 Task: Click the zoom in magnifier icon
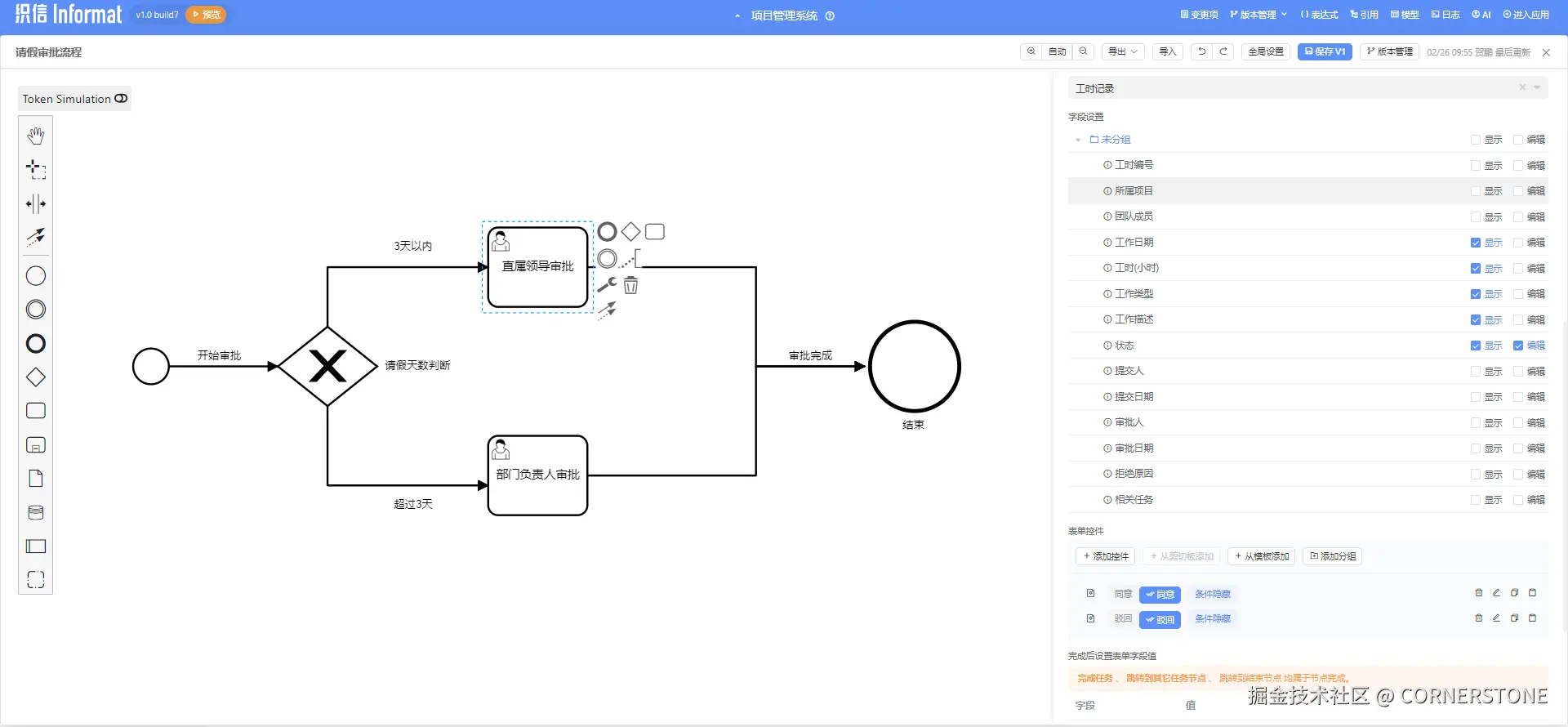click(1031, 51)
